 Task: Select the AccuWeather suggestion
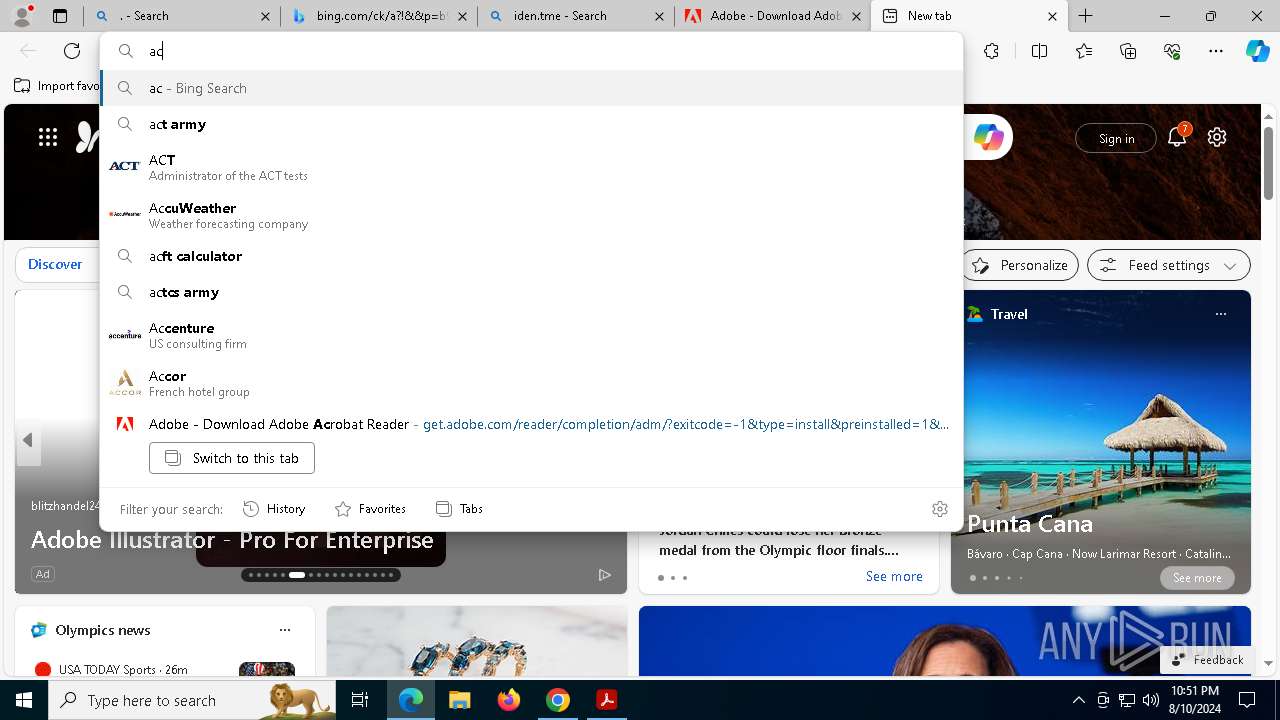pos(532,215)
